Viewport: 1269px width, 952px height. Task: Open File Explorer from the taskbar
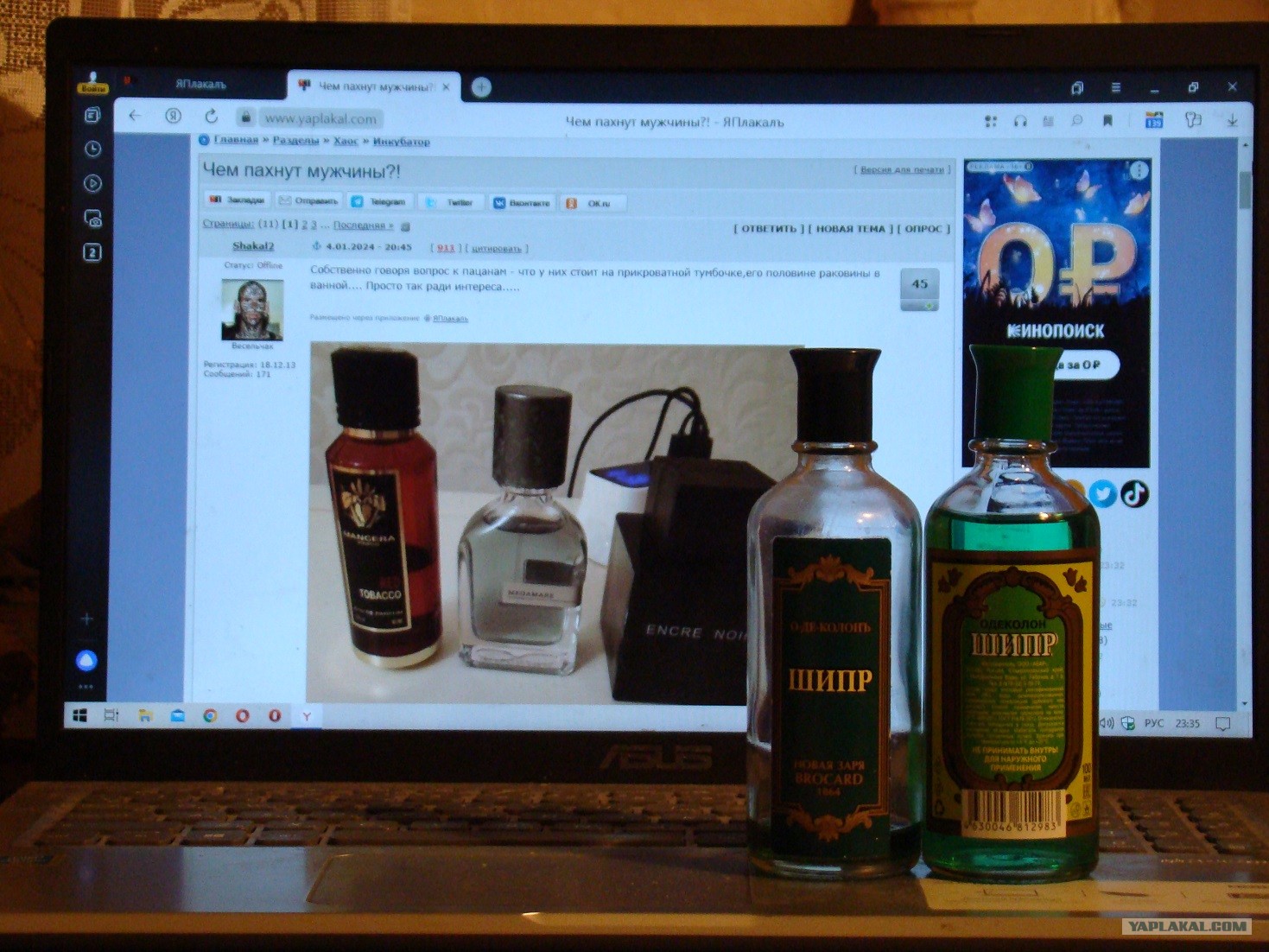click(144, 715)
